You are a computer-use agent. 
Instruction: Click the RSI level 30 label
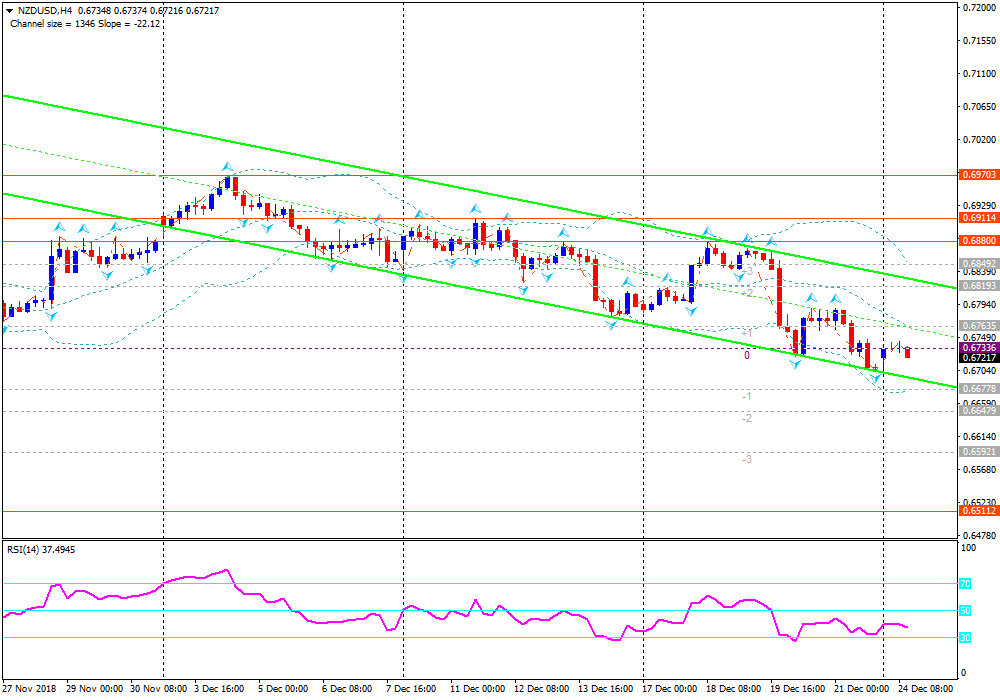966,638
